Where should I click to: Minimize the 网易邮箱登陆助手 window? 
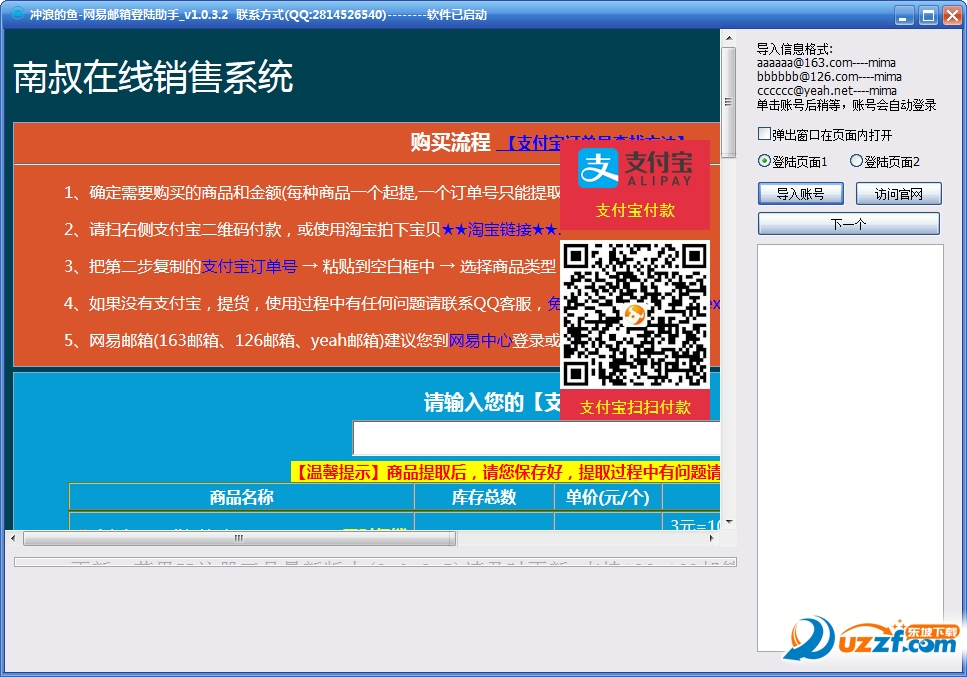pyautogui.click(x=904, y=15)
